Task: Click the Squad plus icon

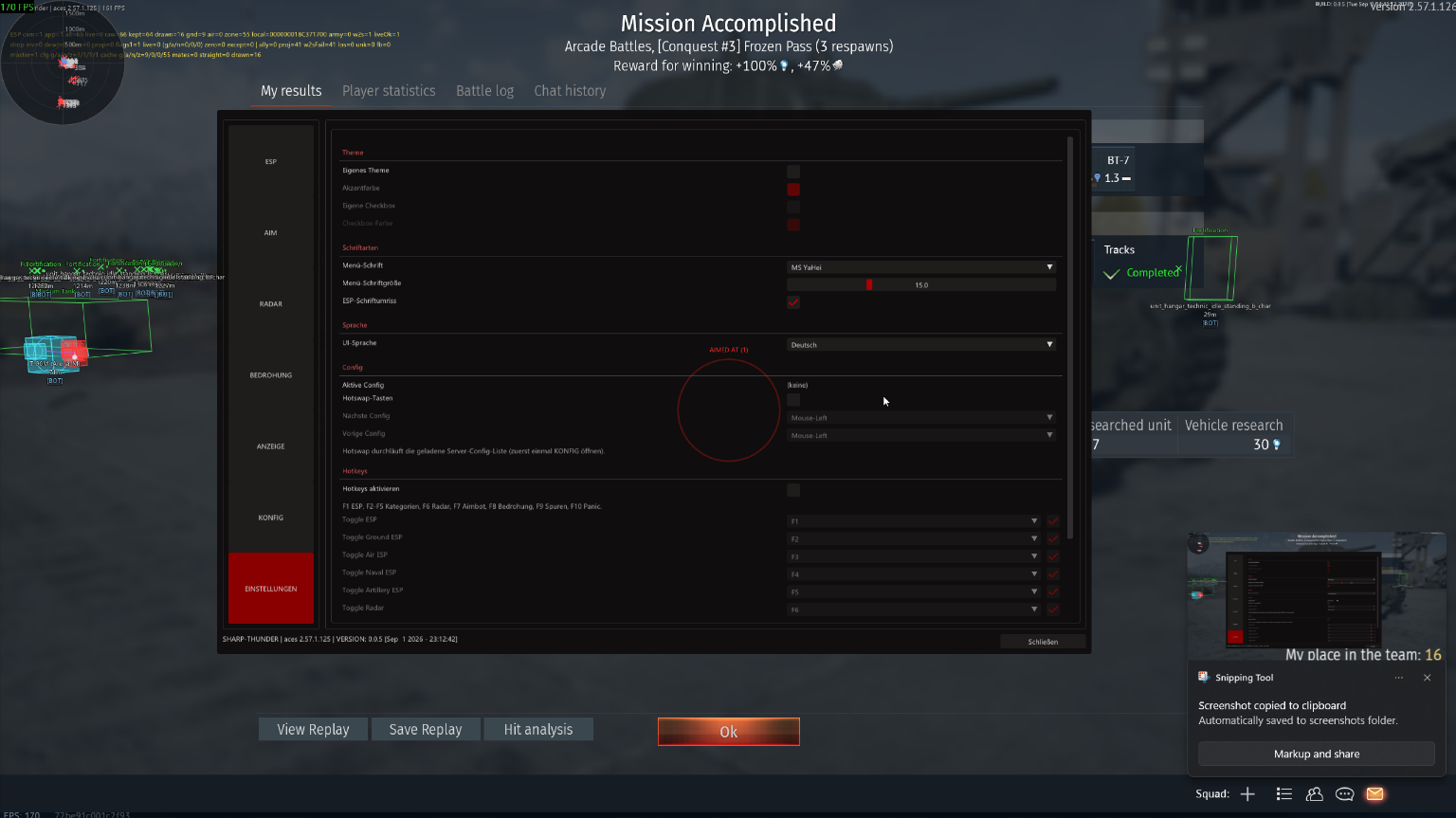Action: pos(1247,794)
